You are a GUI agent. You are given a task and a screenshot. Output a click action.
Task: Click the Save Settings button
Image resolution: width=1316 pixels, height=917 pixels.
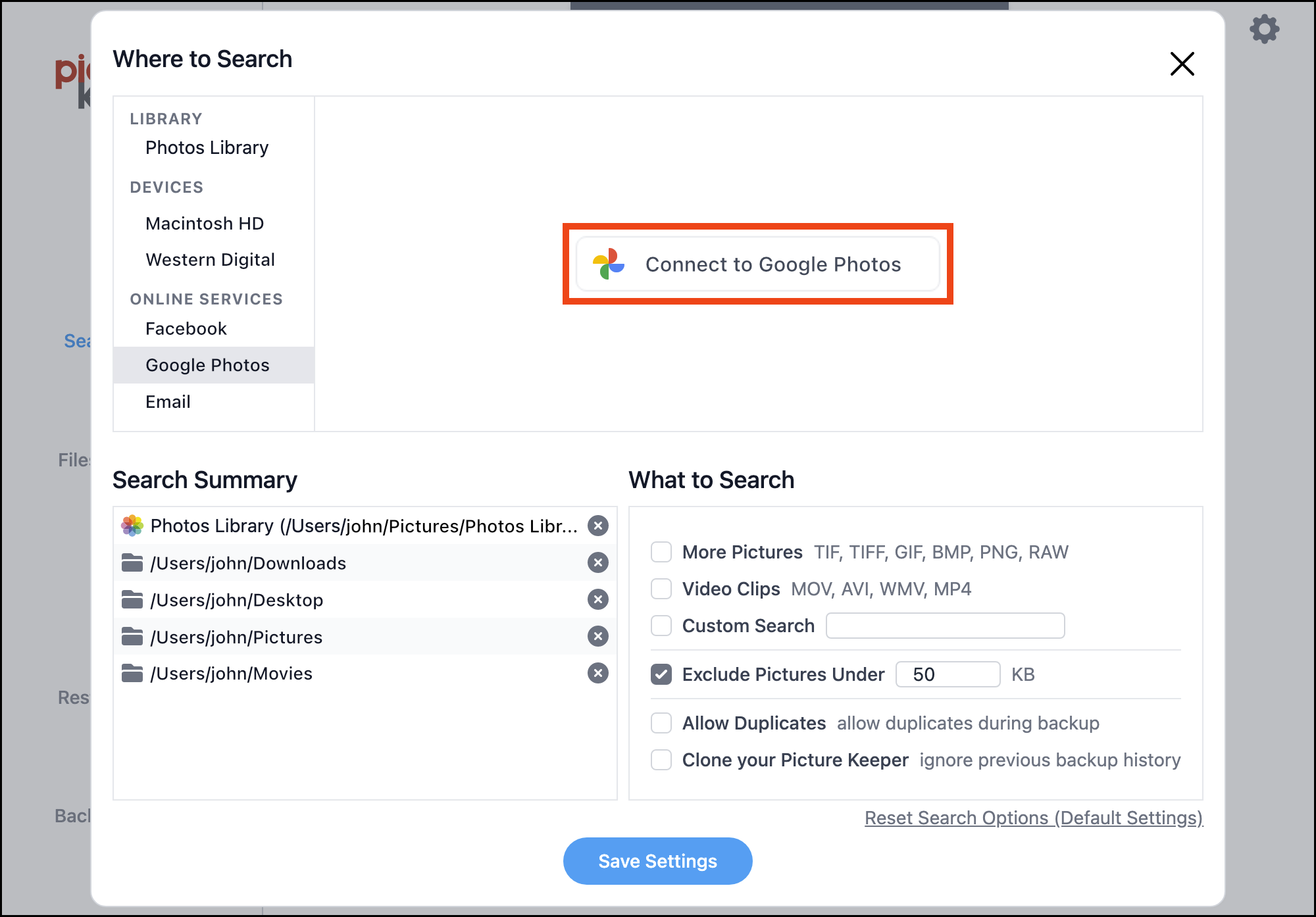(x=658, y=861)
